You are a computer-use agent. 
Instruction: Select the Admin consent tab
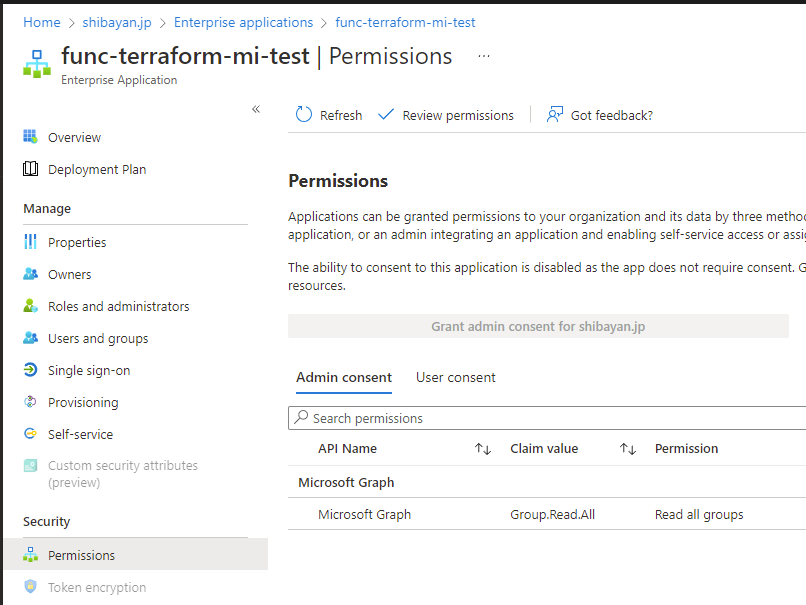click(344, 378)
